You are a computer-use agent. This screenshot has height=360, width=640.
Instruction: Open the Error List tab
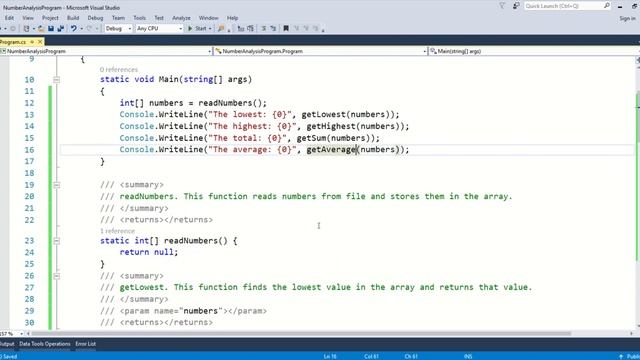click(x=85, y=344)
